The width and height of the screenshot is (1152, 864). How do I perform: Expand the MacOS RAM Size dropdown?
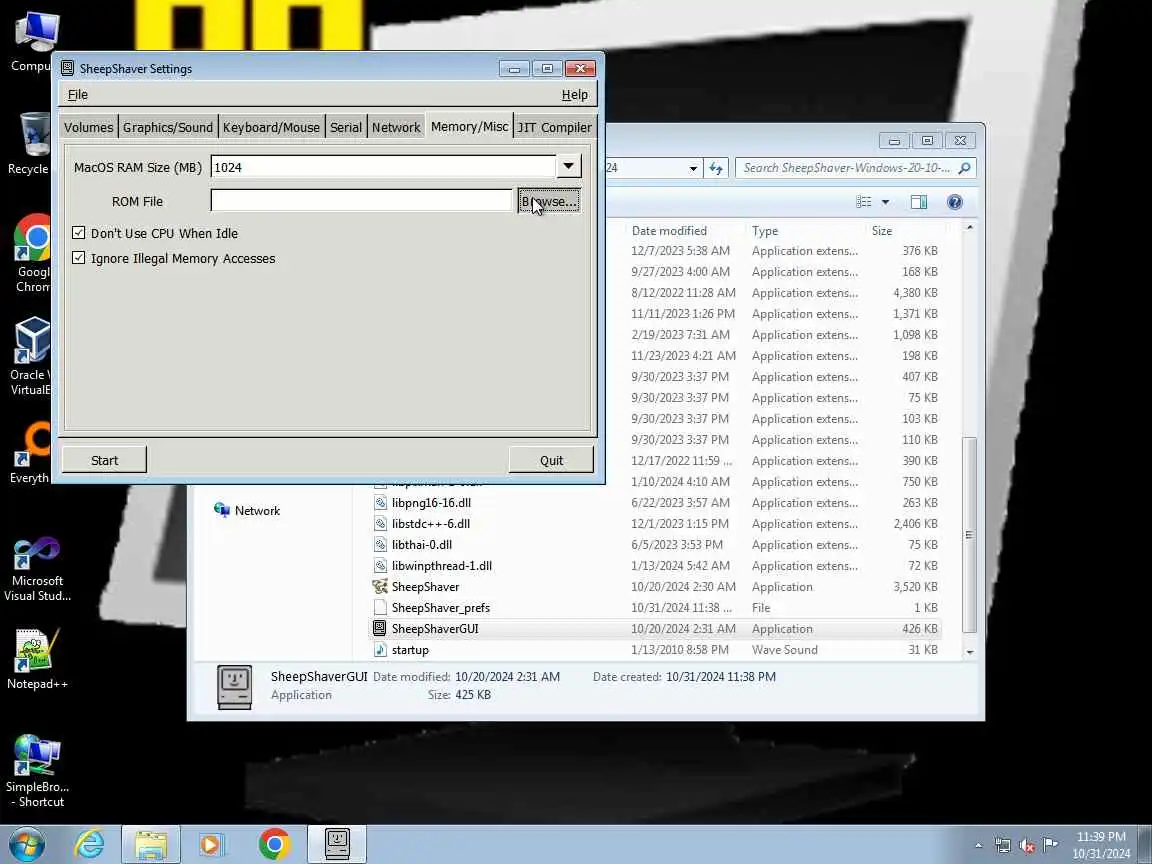(569, 167)
